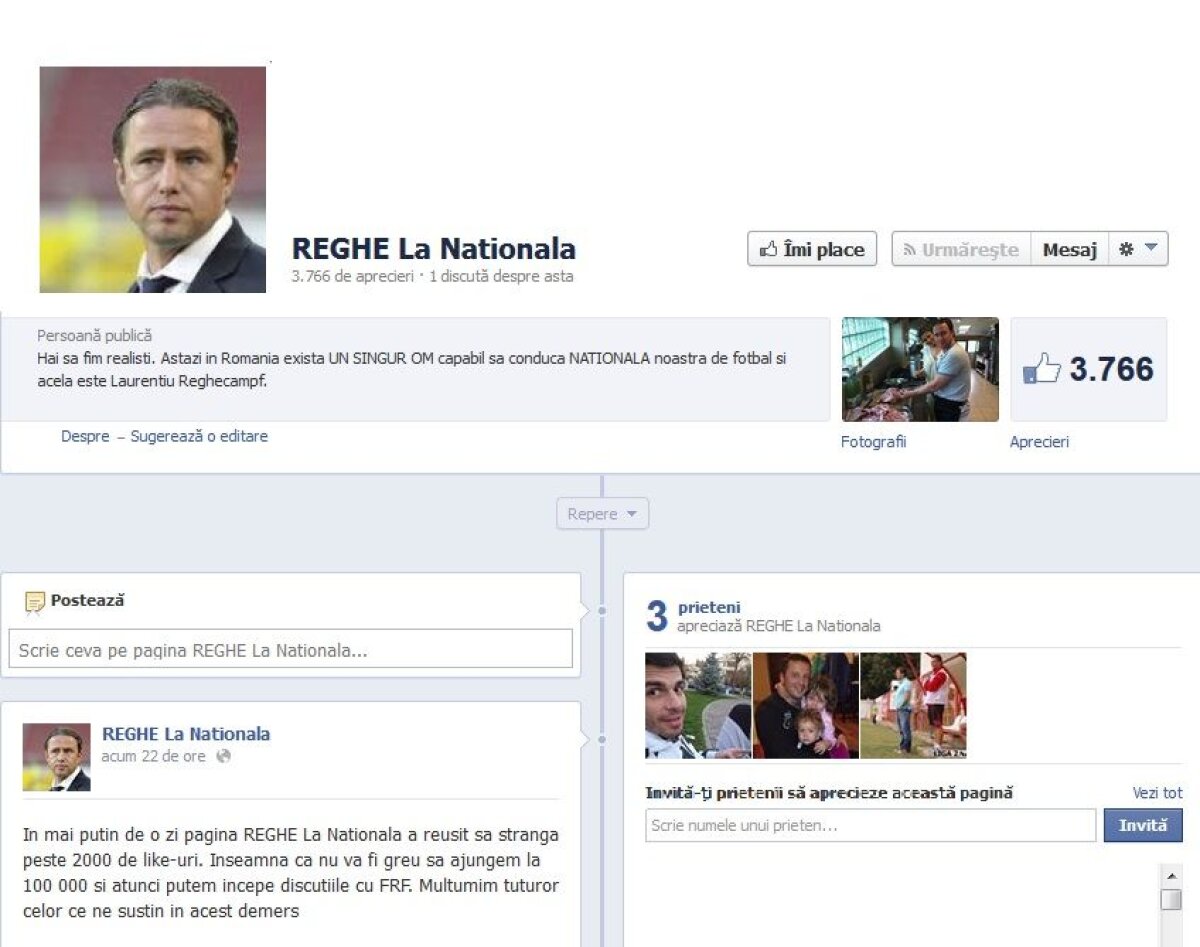Click the Postează note icon
This screenshot has height=947, width=1200.
point(37,600)
